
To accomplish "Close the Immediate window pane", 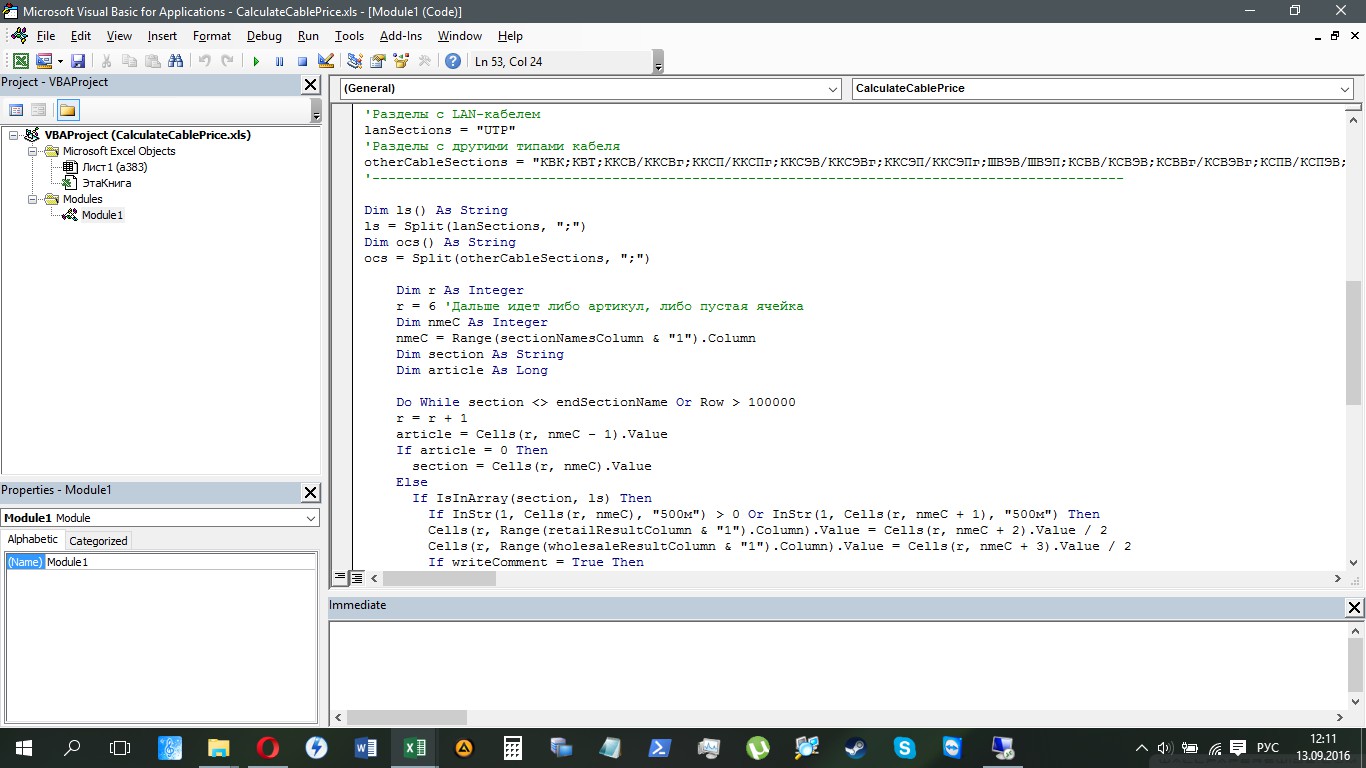I will (1354, 607).
